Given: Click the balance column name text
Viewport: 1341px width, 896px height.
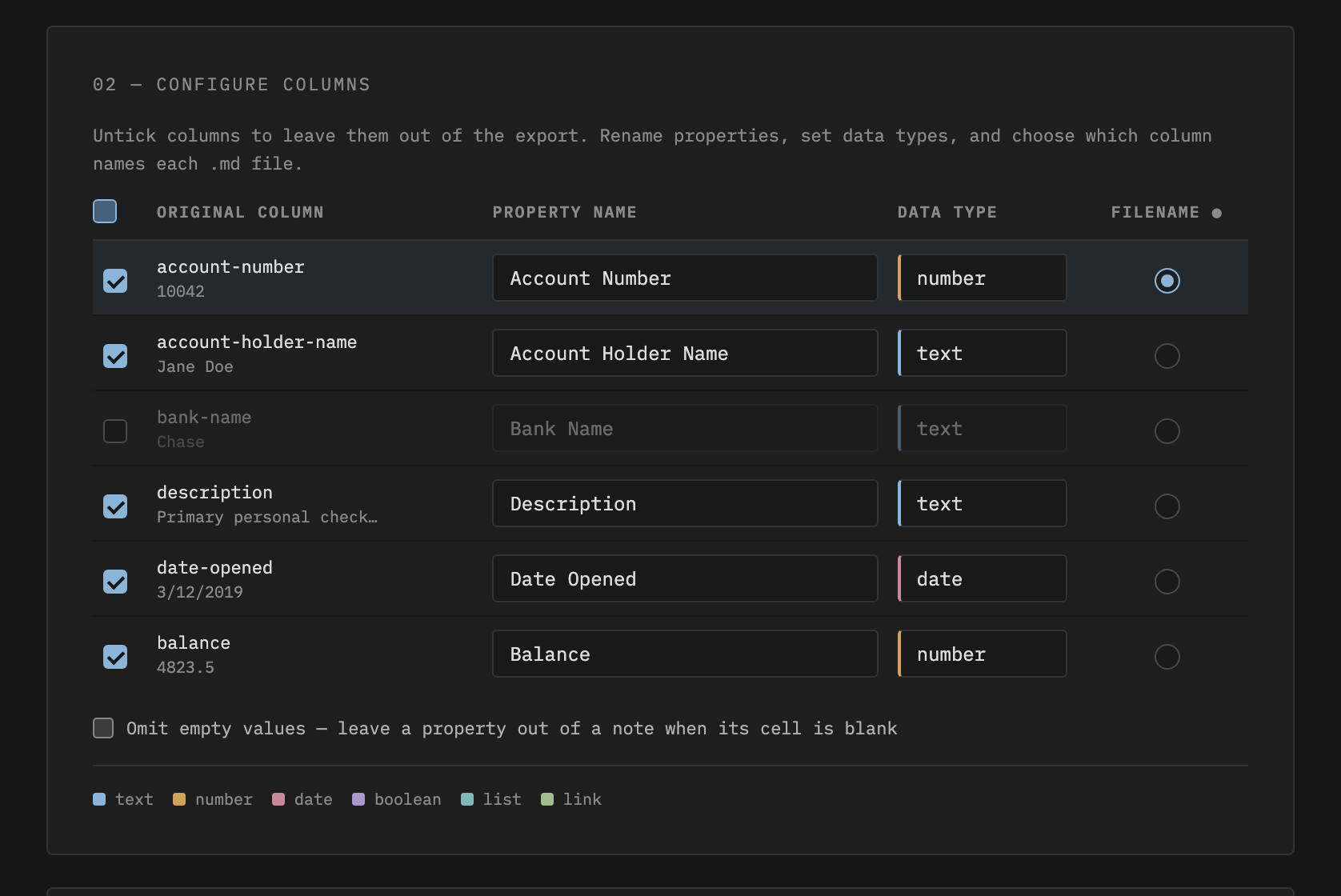Looking at the screenshot, I should point(194,642).
